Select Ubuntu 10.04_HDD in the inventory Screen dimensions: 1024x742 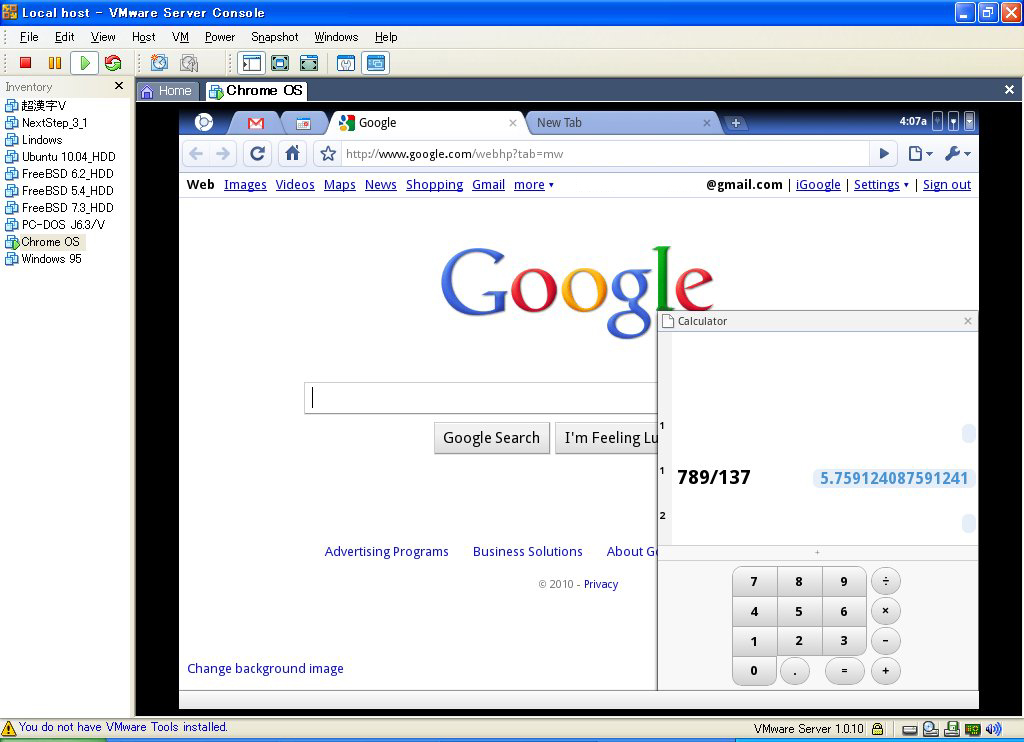(x=61, y=157)
